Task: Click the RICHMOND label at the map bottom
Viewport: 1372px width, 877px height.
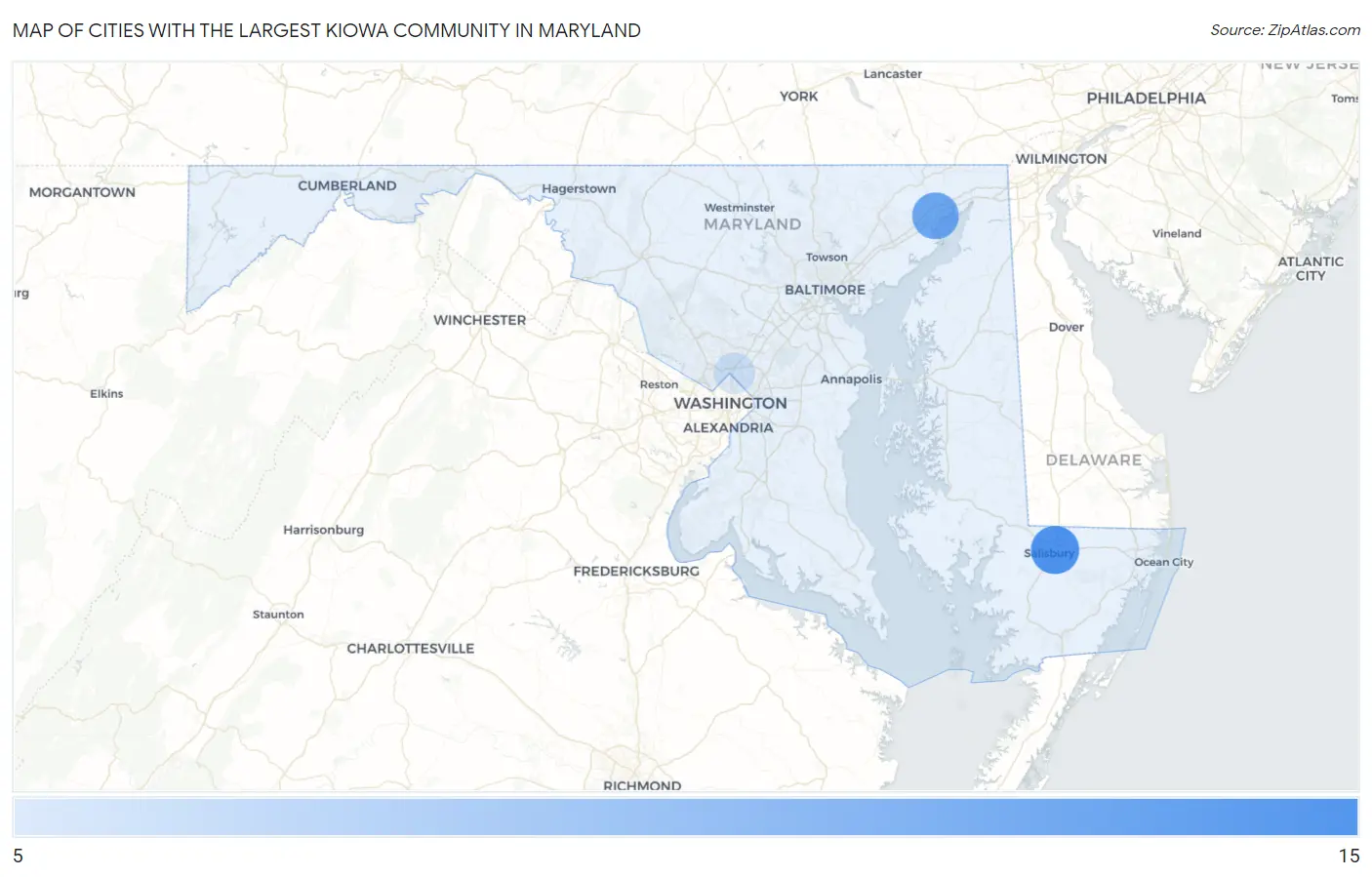Action: tap(642, 785)
